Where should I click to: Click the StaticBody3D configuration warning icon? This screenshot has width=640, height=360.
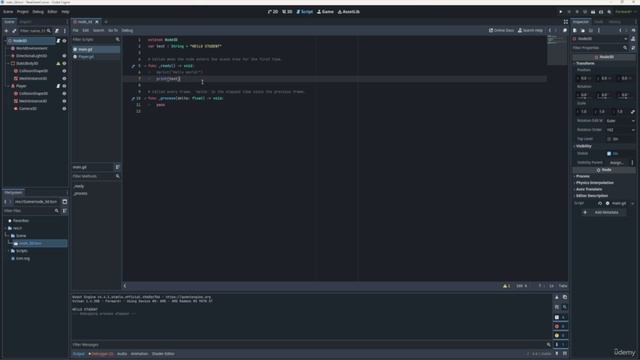58,64
